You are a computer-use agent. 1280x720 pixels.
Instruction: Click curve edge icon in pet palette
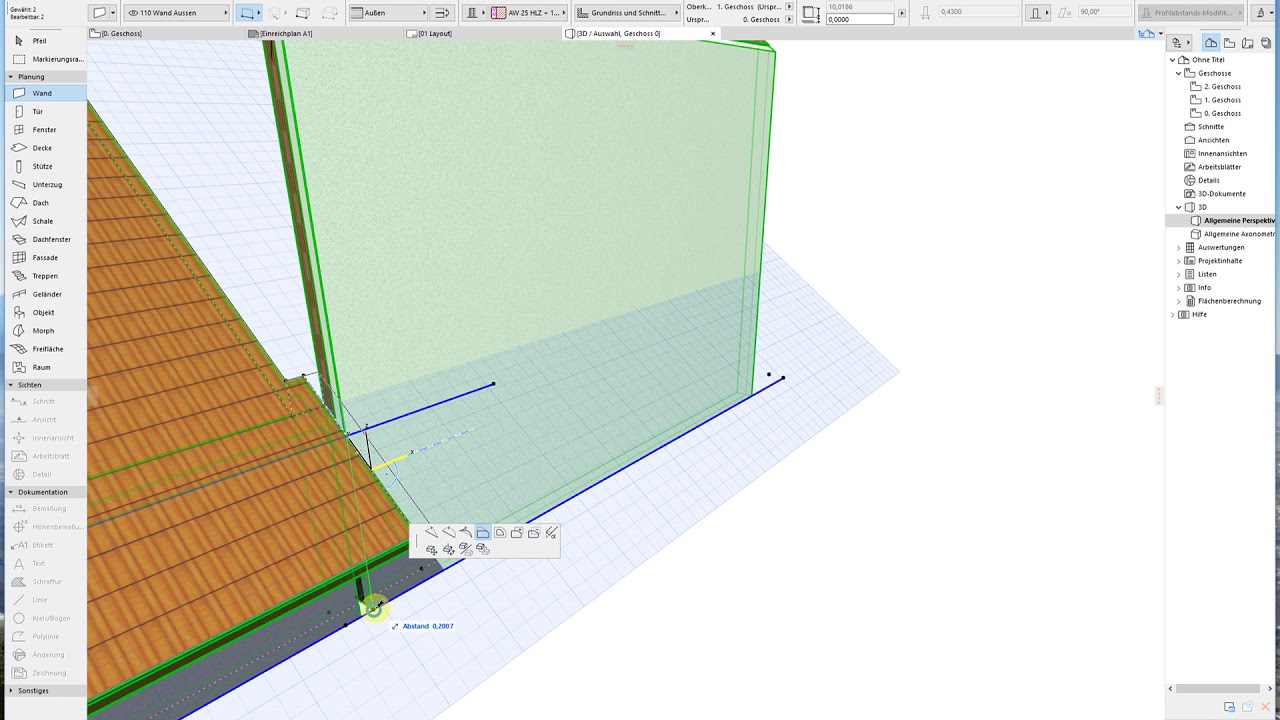coord(448,533)
